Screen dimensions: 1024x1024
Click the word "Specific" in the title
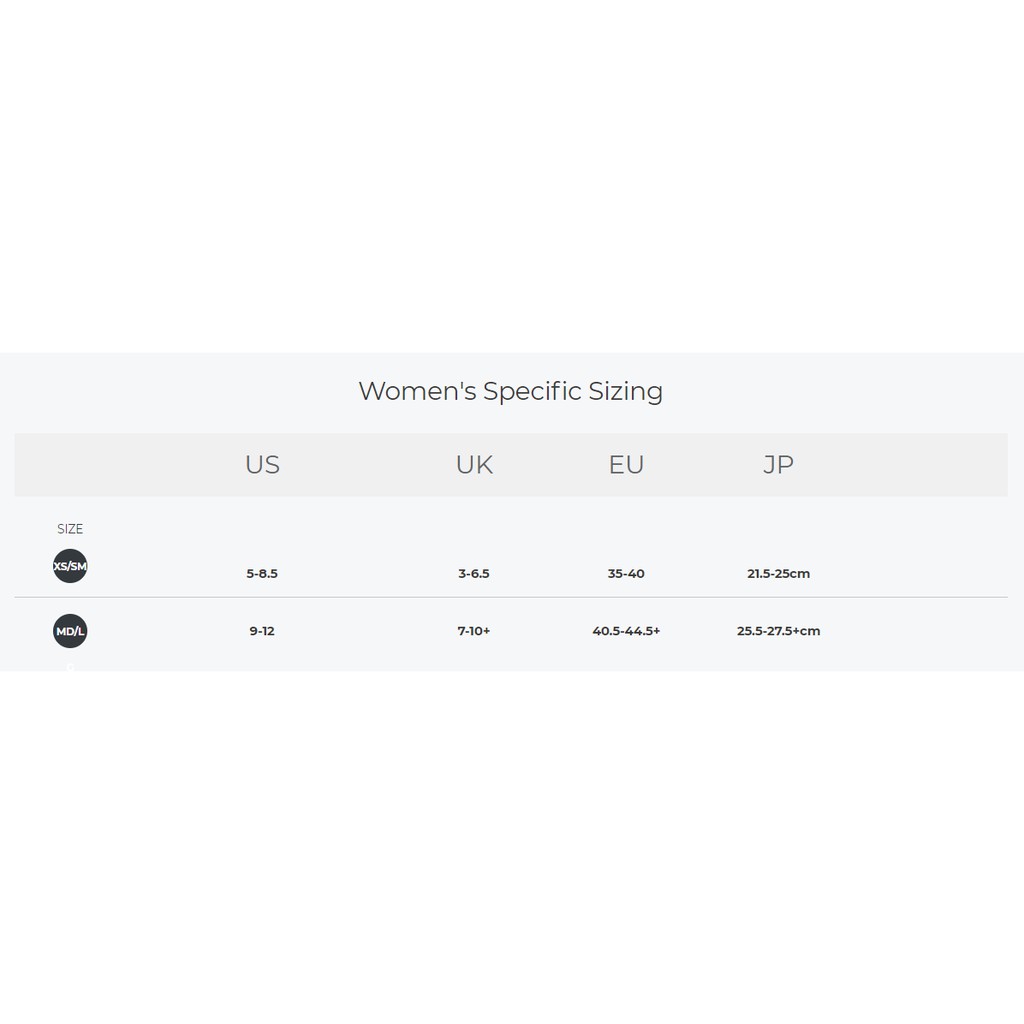click(531, 391)
